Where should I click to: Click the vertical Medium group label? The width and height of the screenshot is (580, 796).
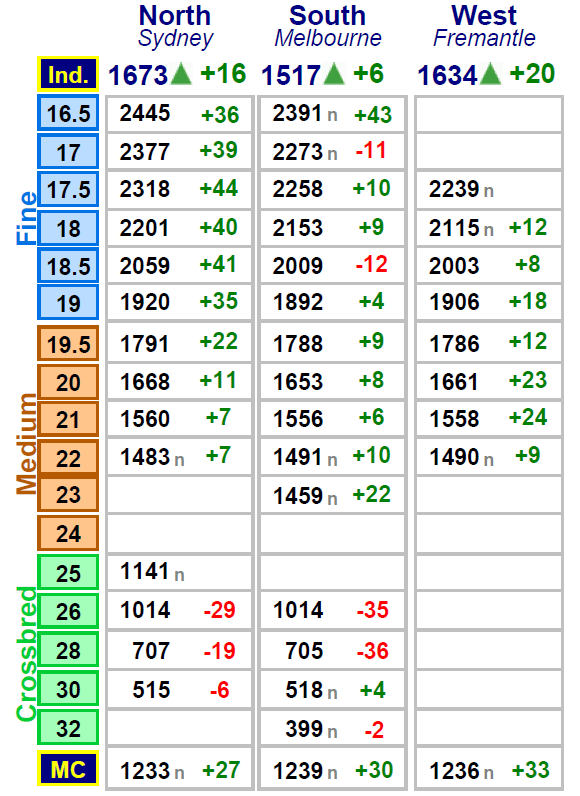click(x=26, y=444)
